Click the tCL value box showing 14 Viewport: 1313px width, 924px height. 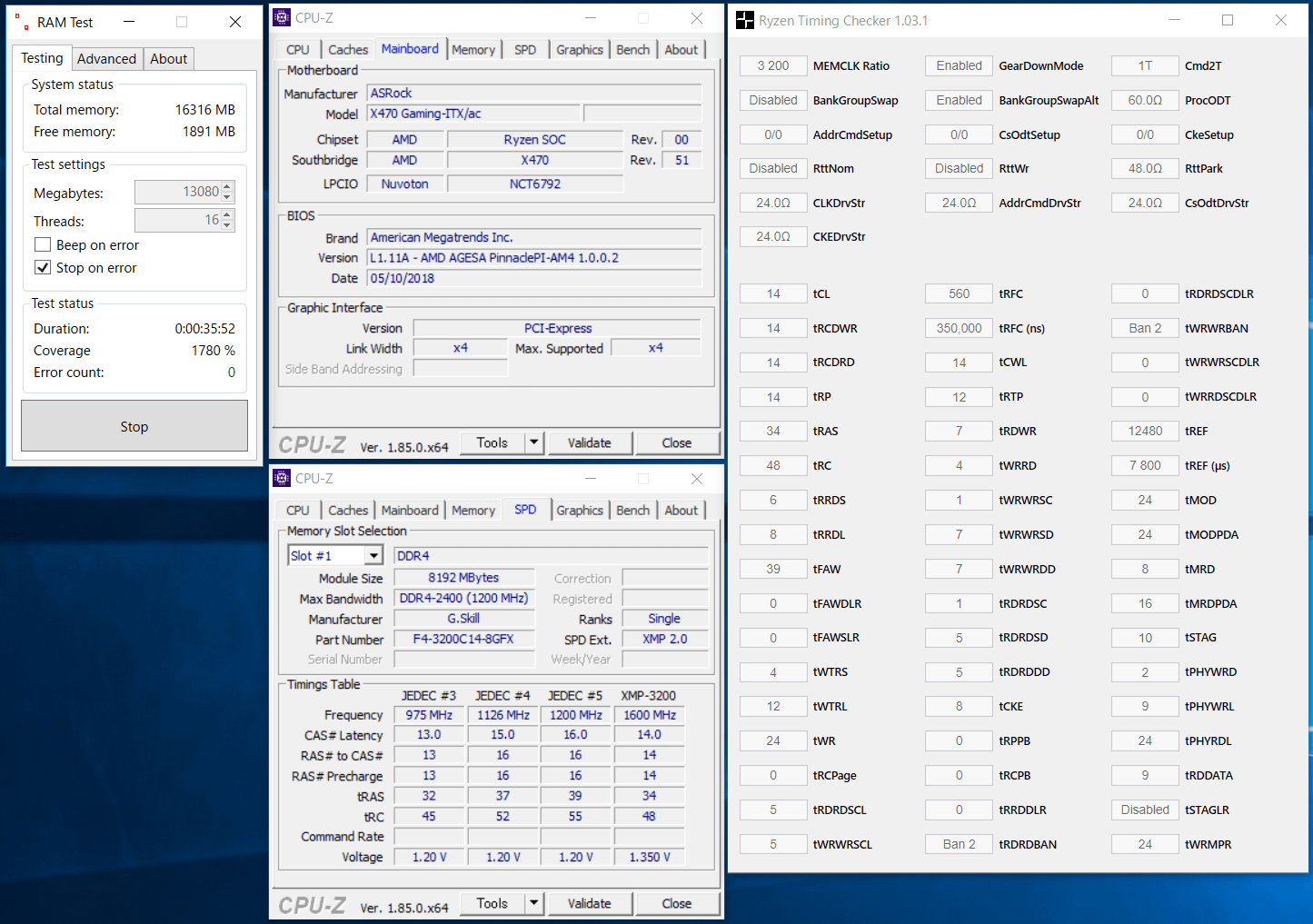click(x=773, y=293)
